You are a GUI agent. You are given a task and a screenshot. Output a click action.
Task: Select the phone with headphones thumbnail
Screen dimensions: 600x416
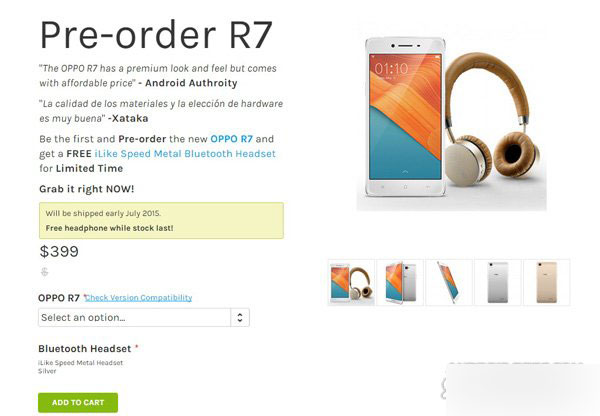(351, 282)
